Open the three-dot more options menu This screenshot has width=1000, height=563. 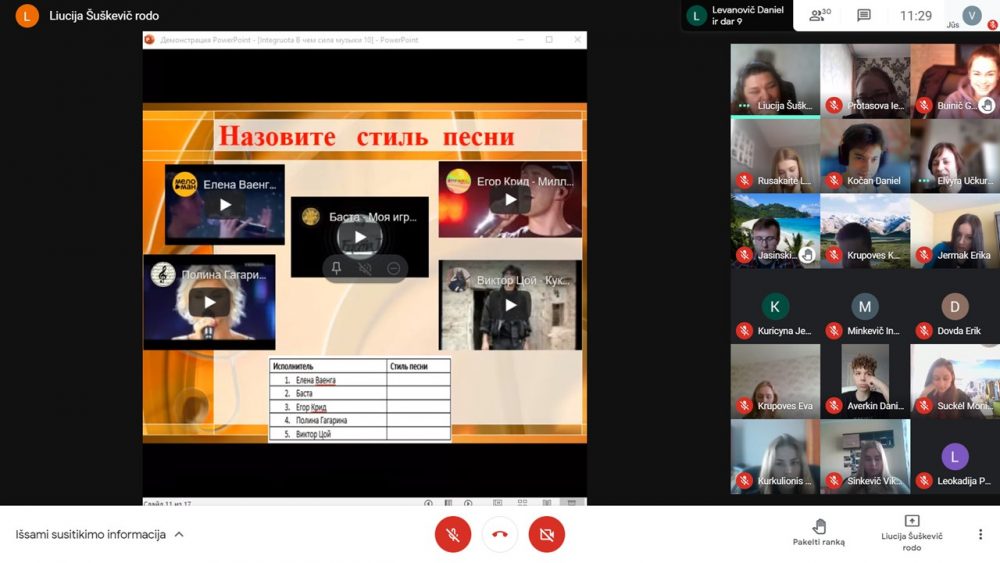[980, 534]
